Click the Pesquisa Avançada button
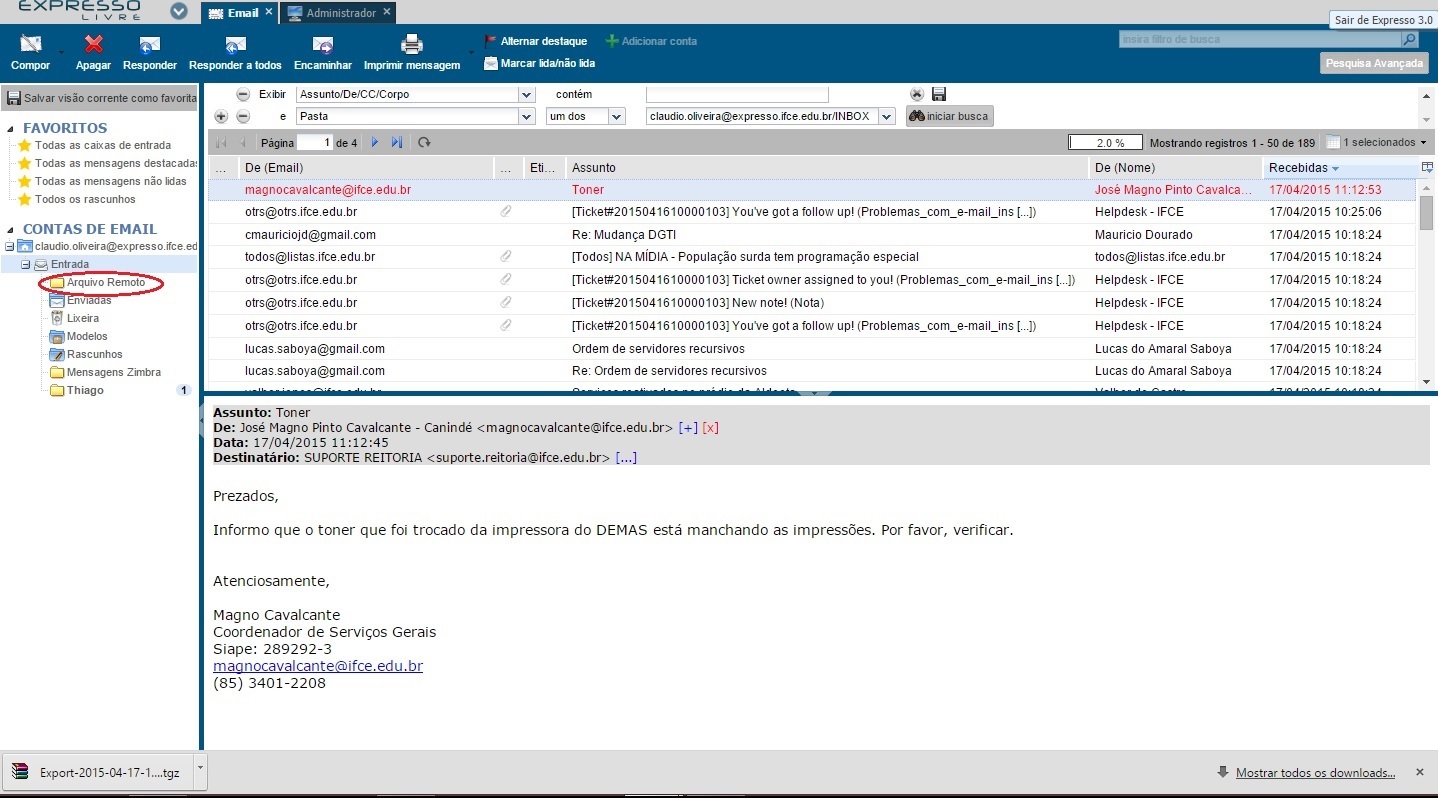This screenshot has height=798, width=1438. 1374,63
